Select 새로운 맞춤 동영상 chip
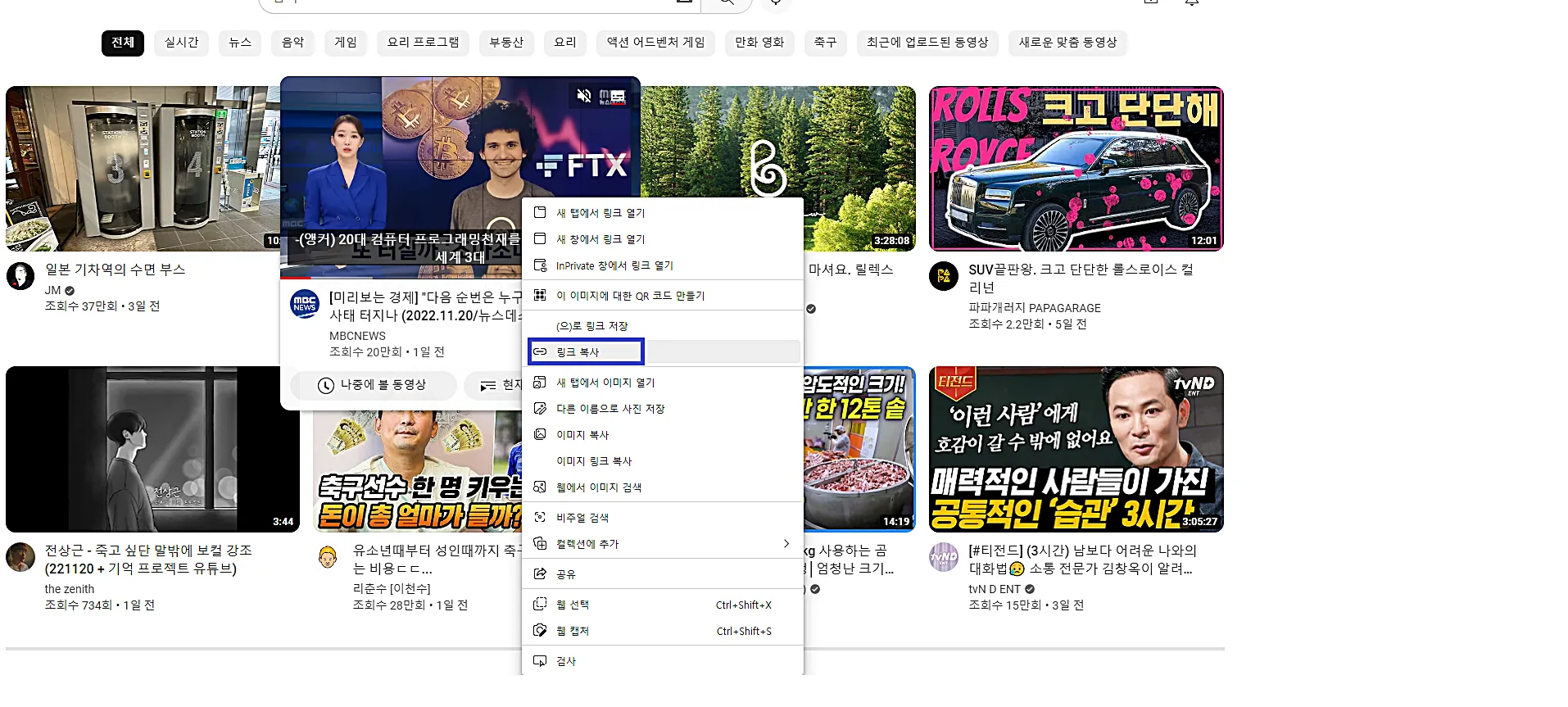 click(1068, 43)
